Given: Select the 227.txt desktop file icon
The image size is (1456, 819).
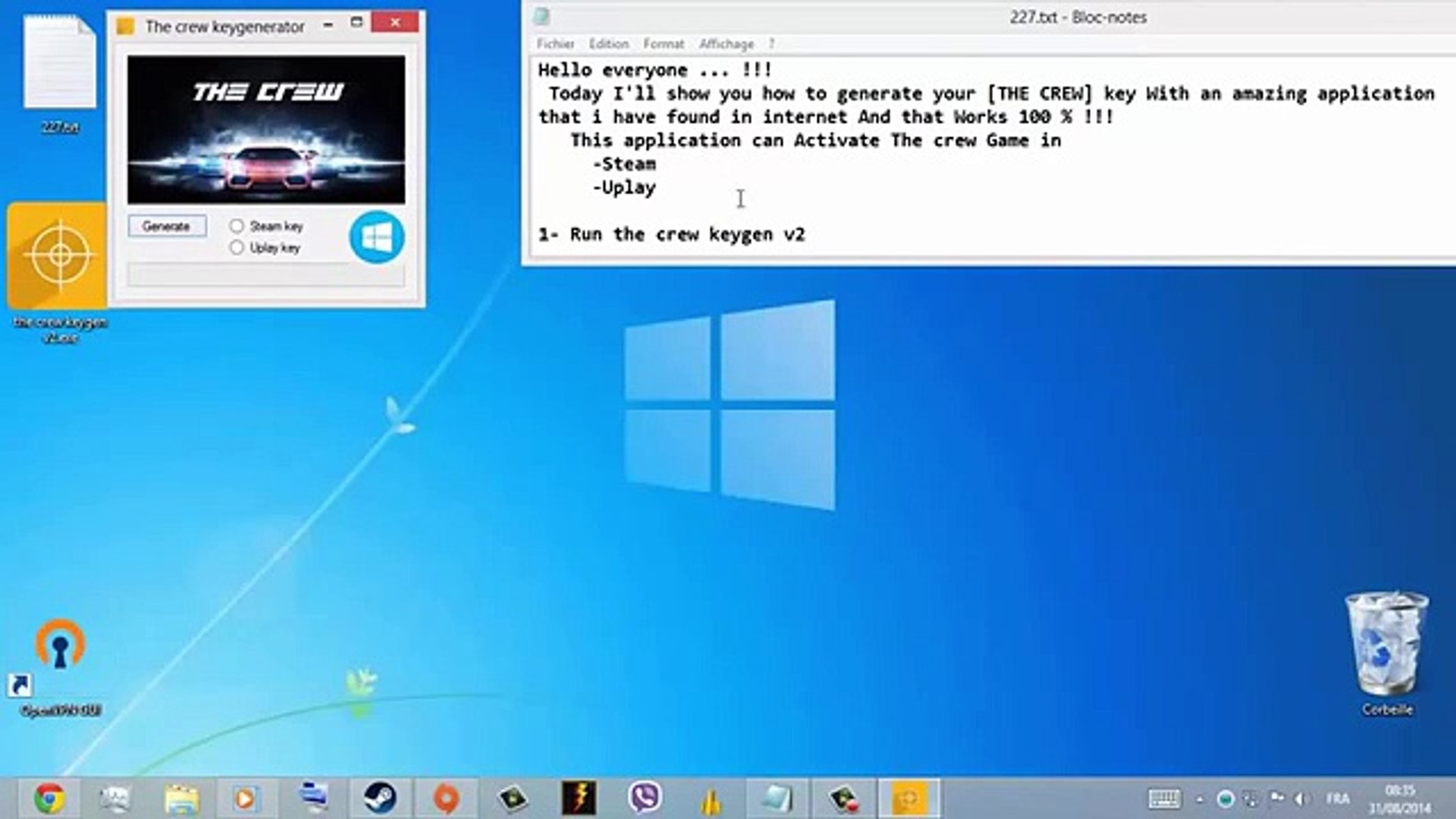Looking at the screenshot, I should point(60,64).
